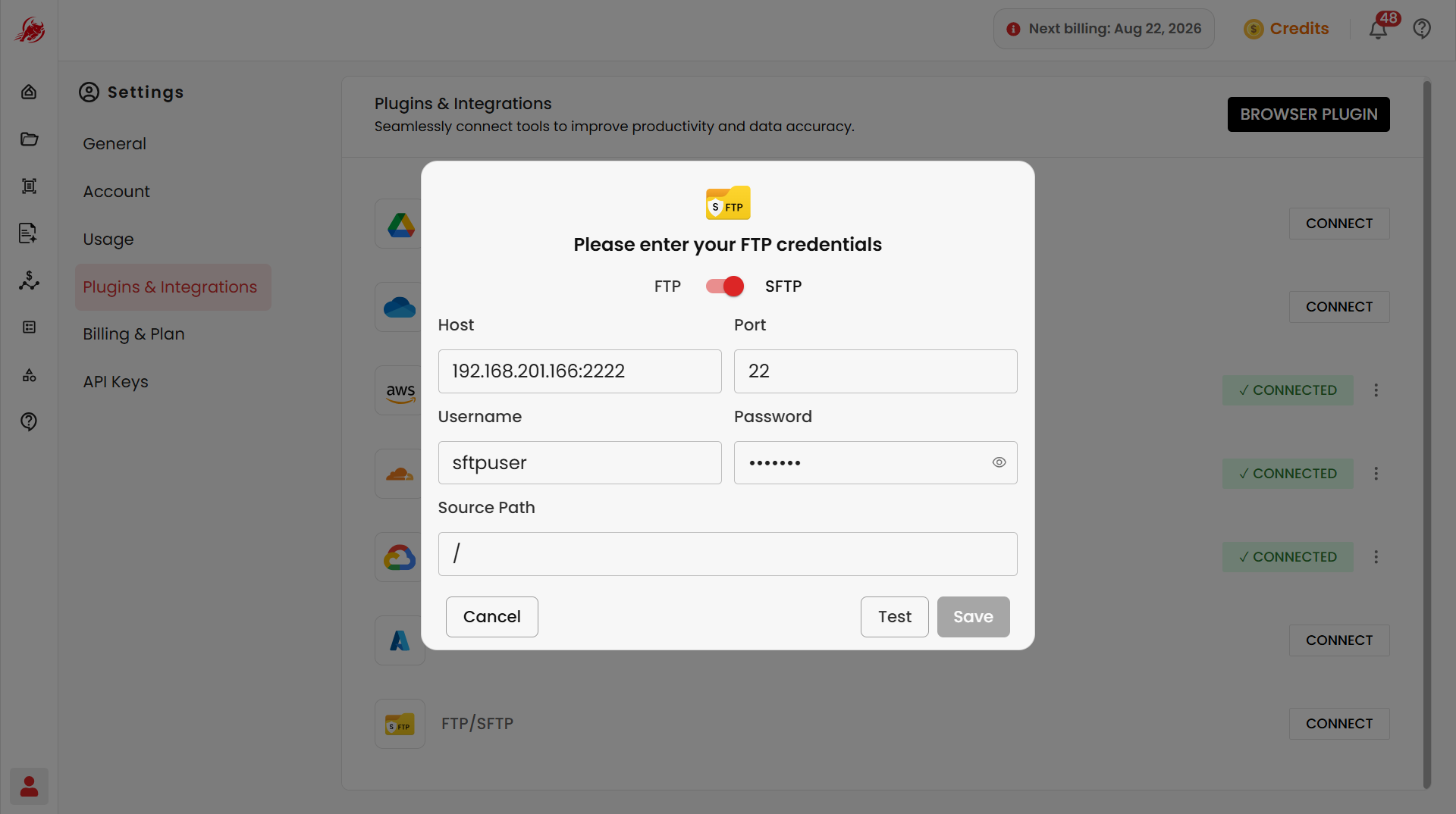Click the FTP label beside the switch
Screen dimensions: 1456x814
tap(667, 286)
